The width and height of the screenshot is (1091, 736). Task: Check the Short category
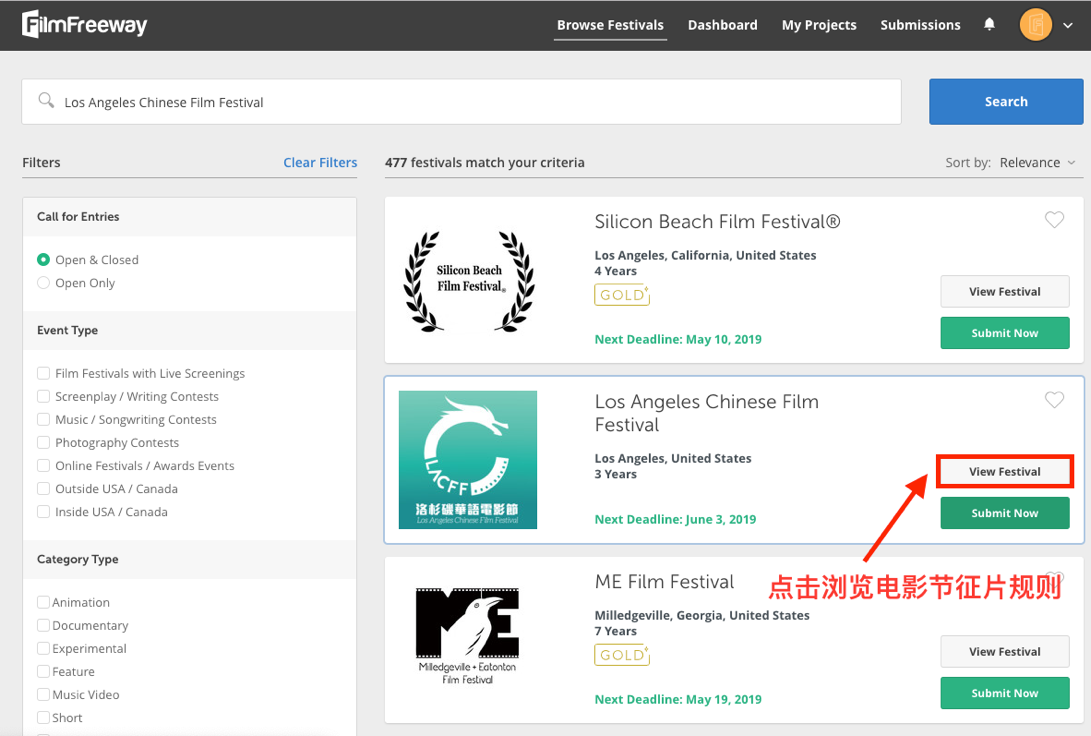[x=43, y=717]
